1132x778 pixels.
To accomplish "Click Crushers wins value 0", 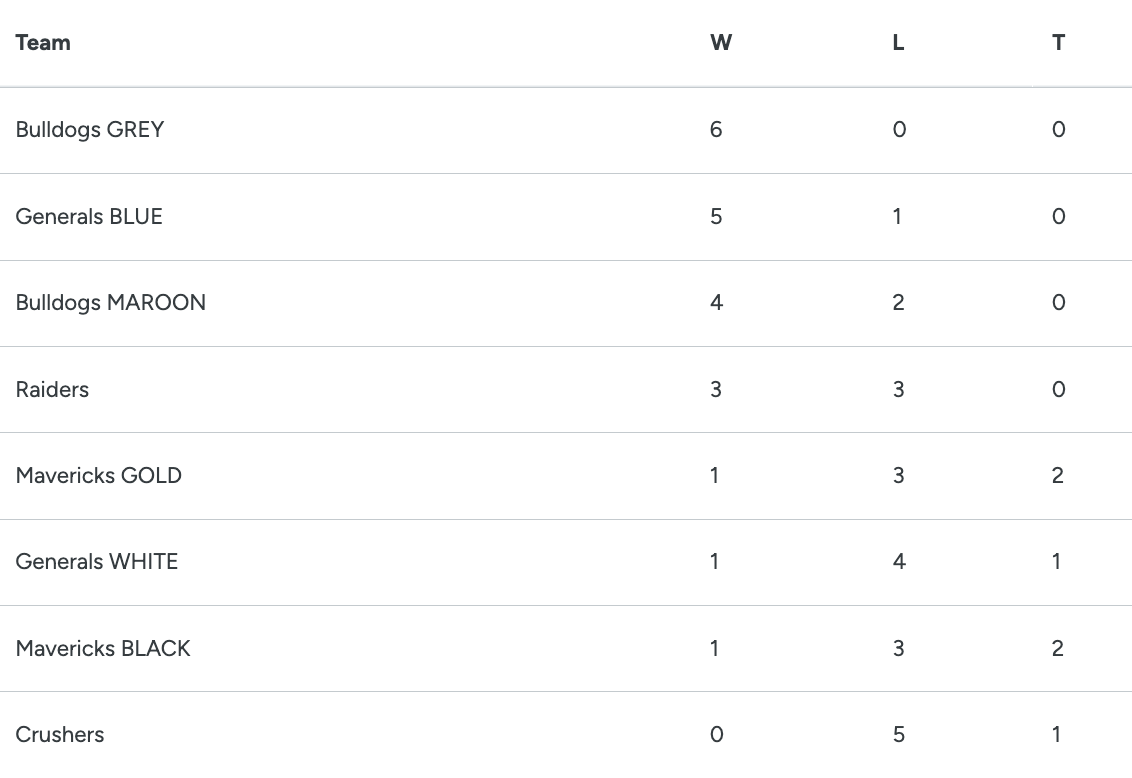I will [716, 735].
